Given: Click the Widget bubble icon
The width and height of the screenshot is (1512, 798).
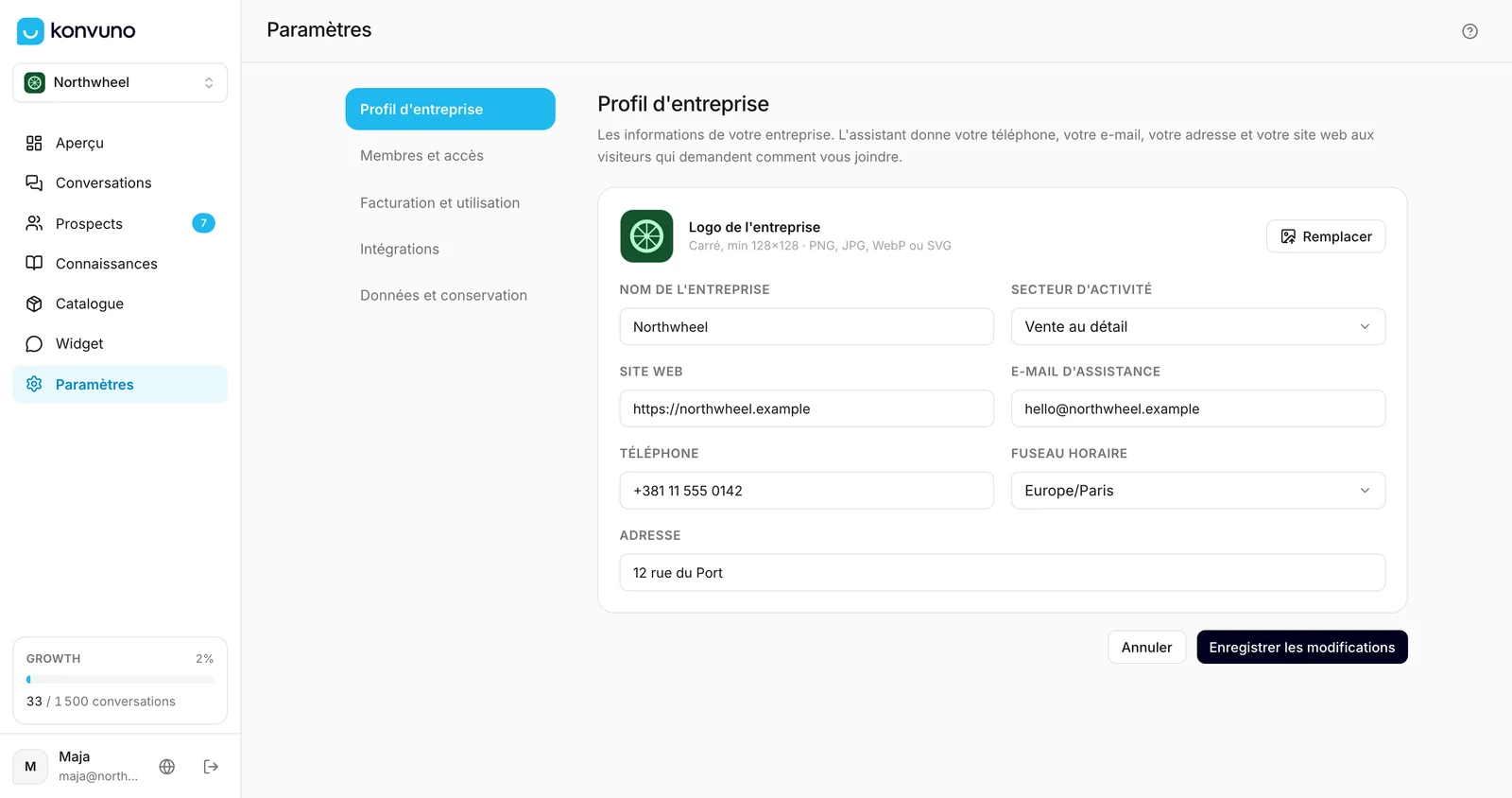Looking at the screenshot, I should pos(34,343).
